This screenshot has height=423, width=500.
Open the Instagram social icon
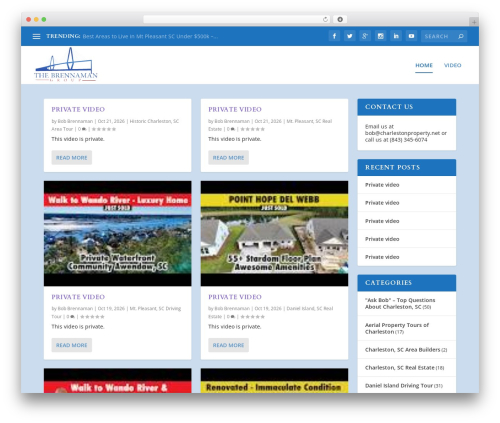pos(380,36)
